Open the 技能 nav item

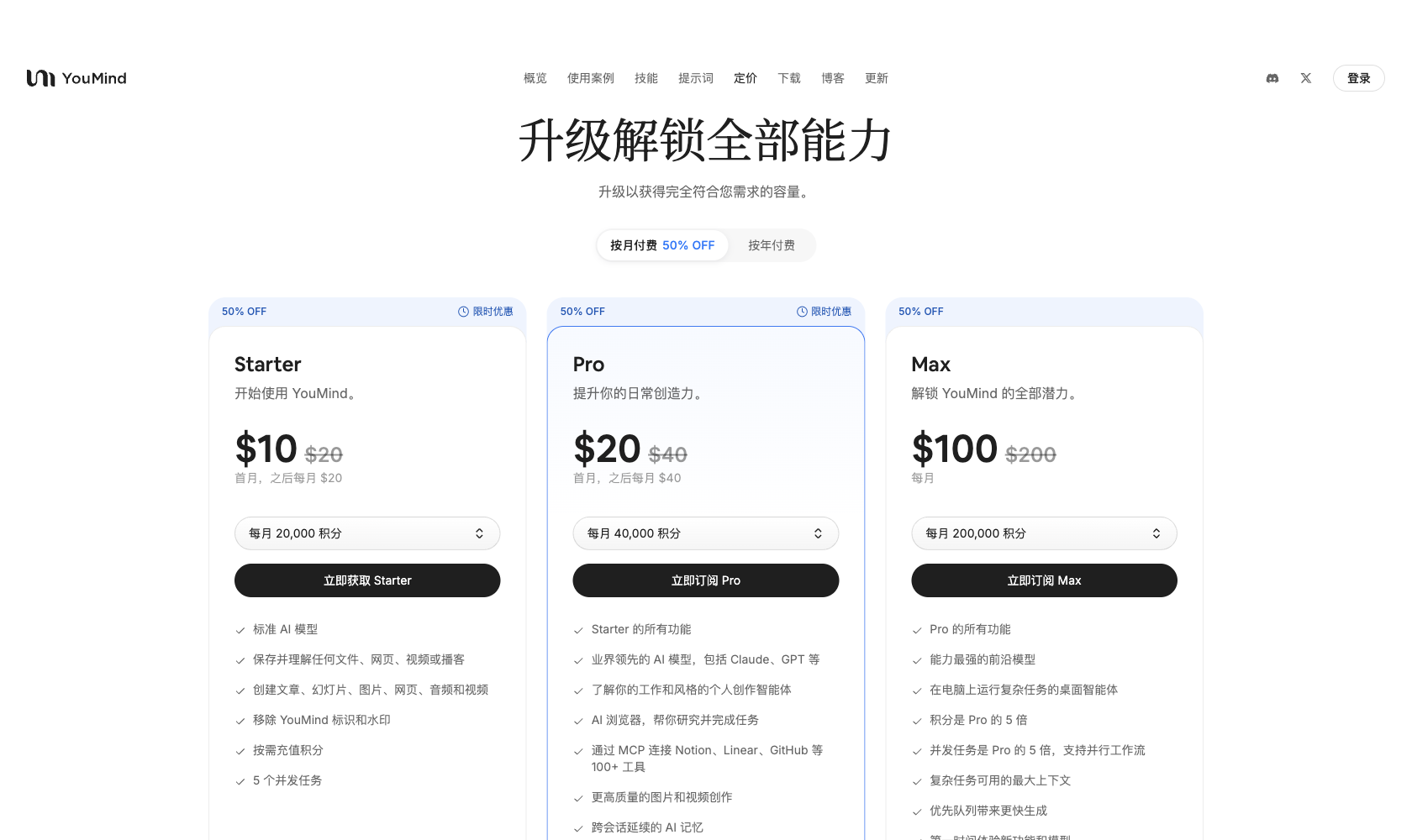click(x=646, y=78)
